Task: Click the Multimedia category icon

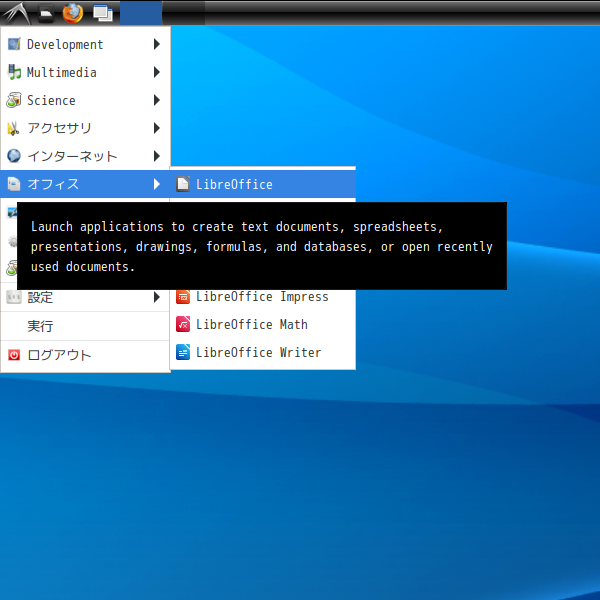Action: click(x=14, y=72)
